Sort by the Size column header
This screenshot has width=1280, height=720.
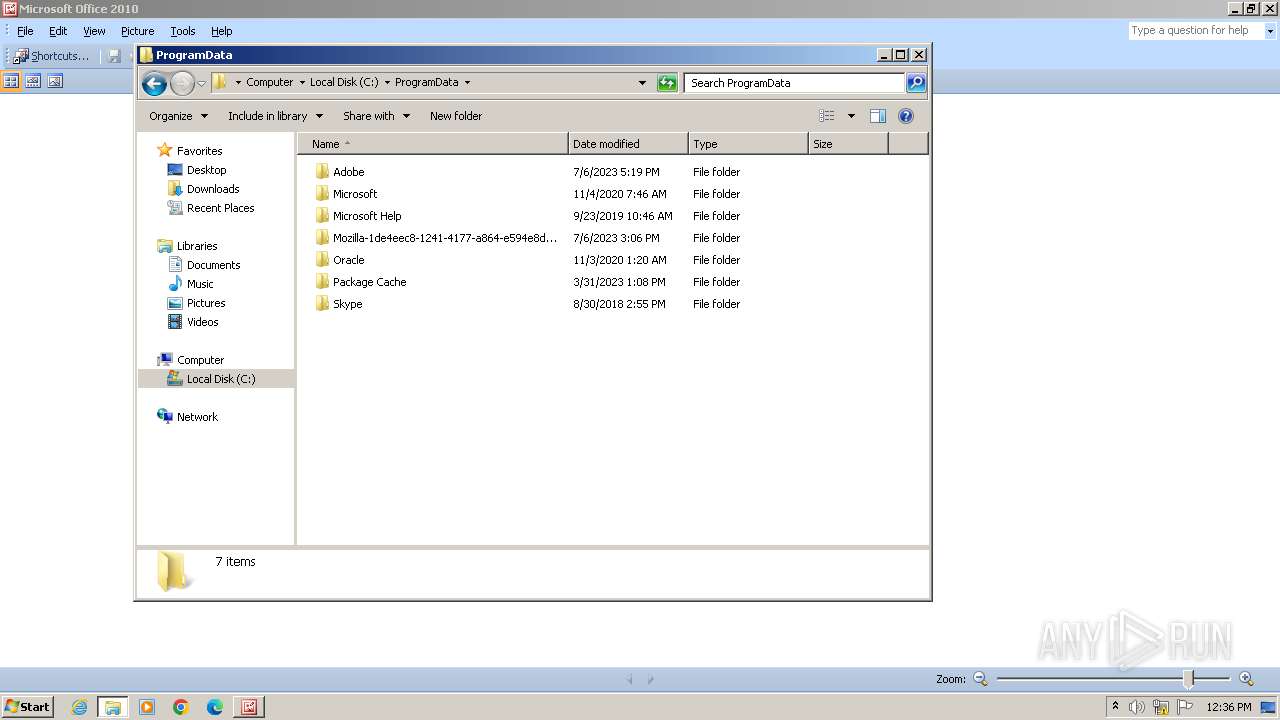[848, 144]
